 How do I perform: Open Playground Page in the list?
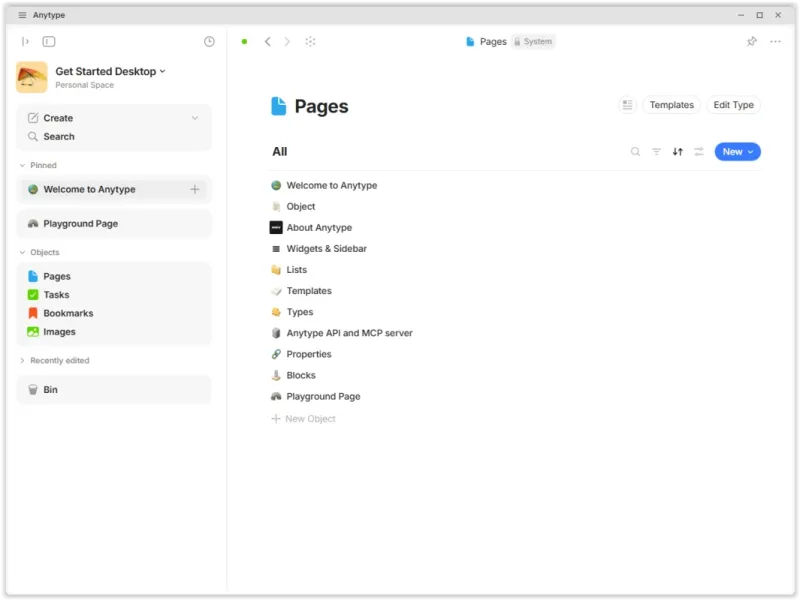323,396
